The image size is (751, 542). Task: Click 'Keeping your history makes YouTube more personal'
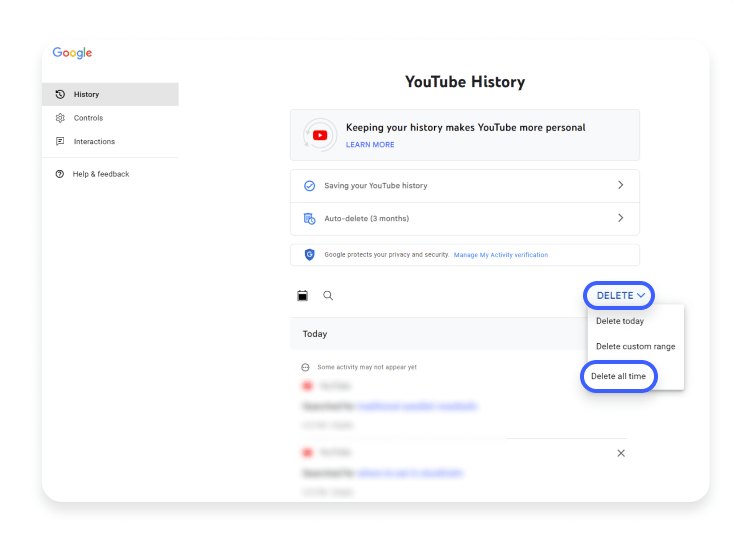click(466, 127)
